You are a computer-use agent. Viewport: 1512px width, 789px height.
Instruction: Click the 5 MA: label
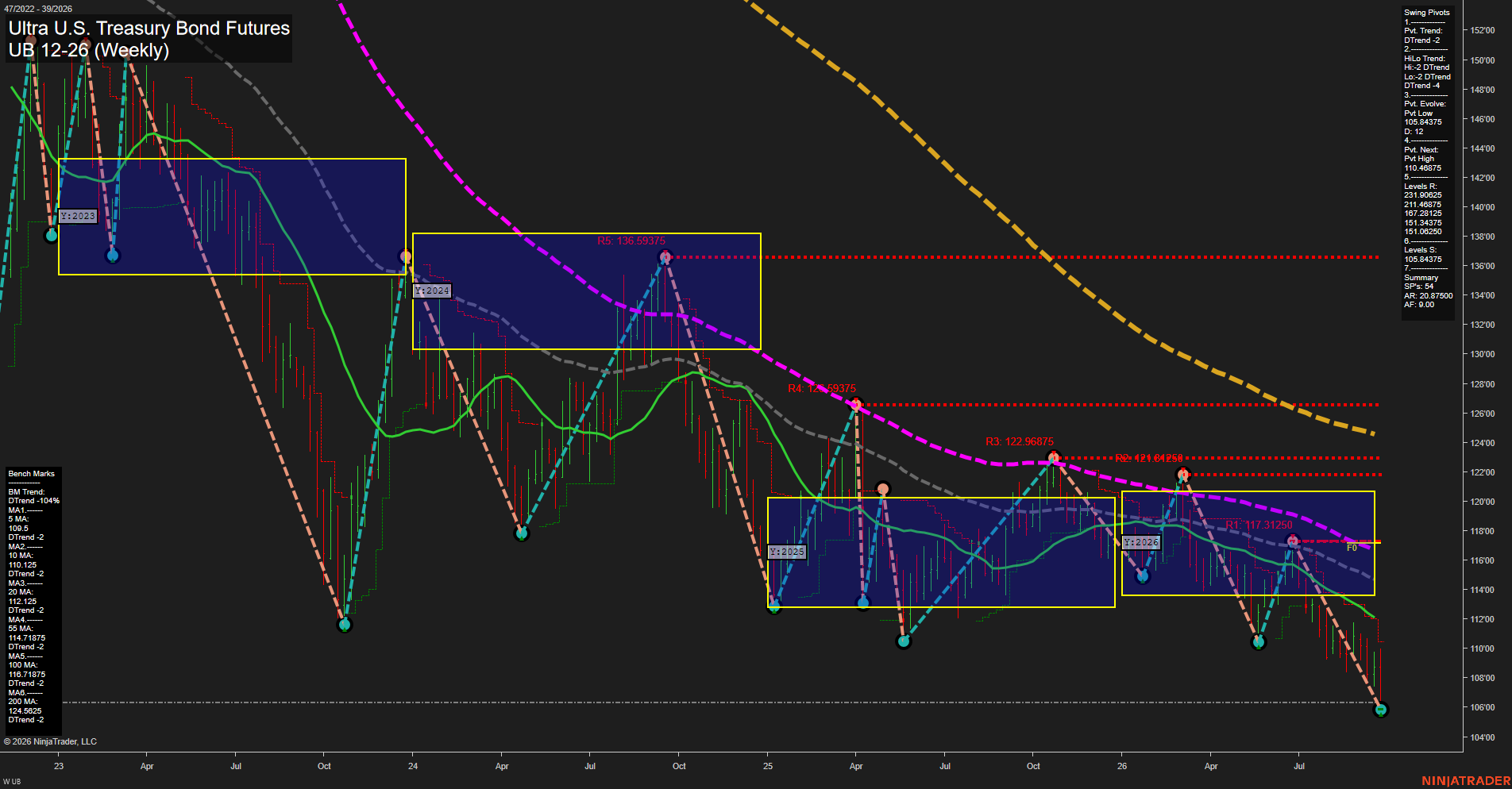[18, 519]
